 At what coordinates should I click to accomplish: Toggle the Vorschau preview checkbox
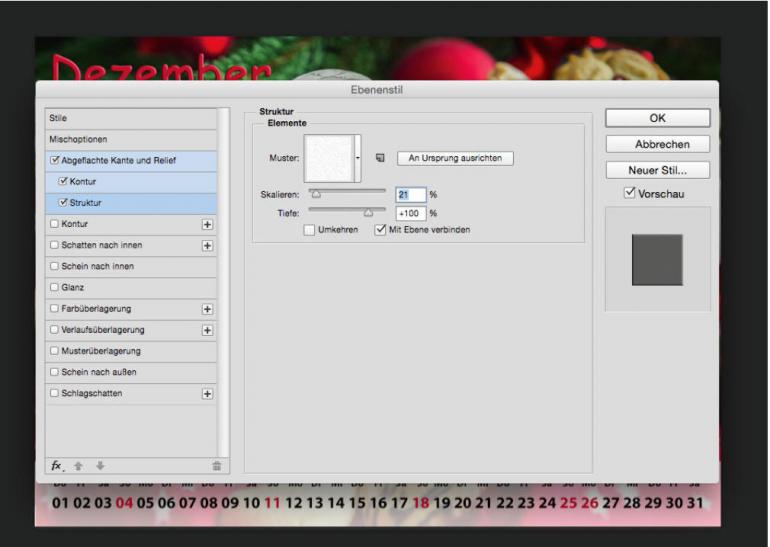[x=630, y=193]
